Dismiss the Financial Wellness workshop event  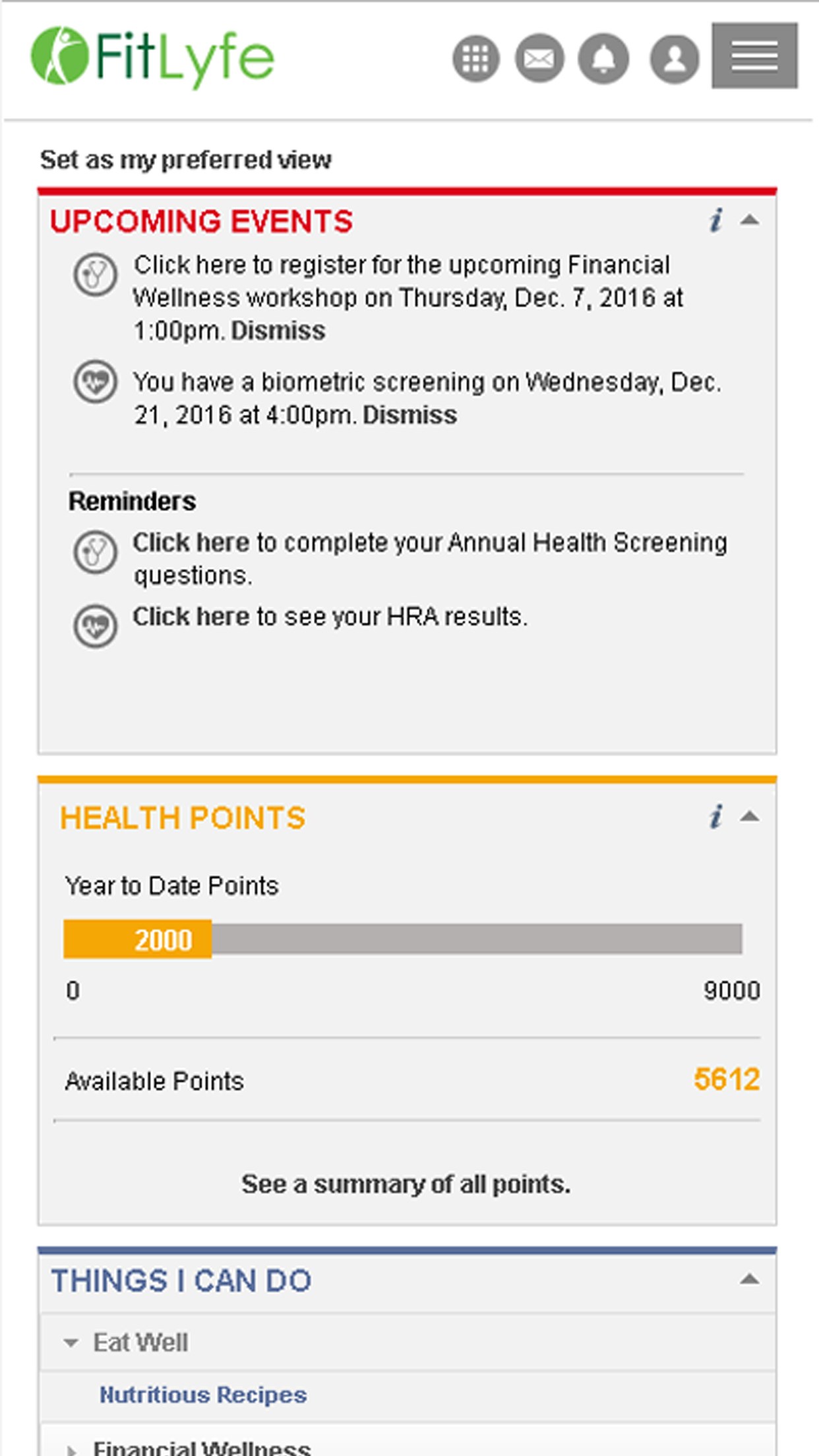(278, 331)
